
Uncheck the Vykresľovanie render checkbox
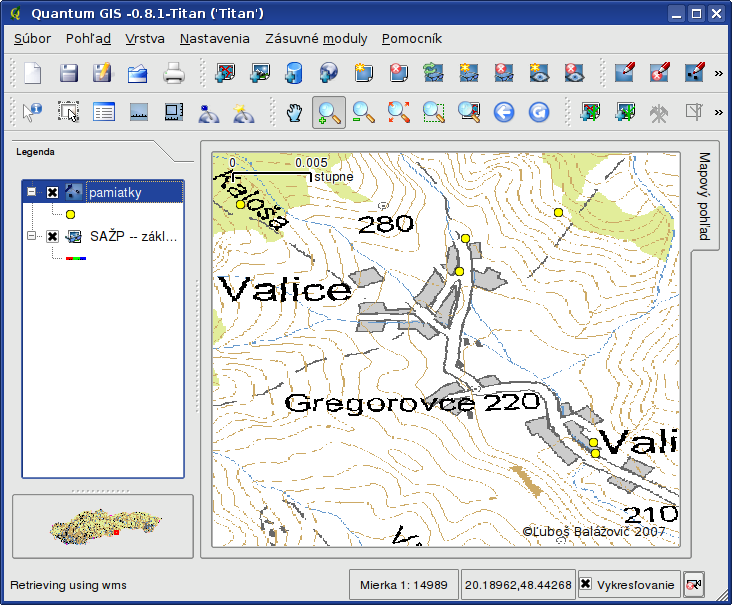[586, 584]
